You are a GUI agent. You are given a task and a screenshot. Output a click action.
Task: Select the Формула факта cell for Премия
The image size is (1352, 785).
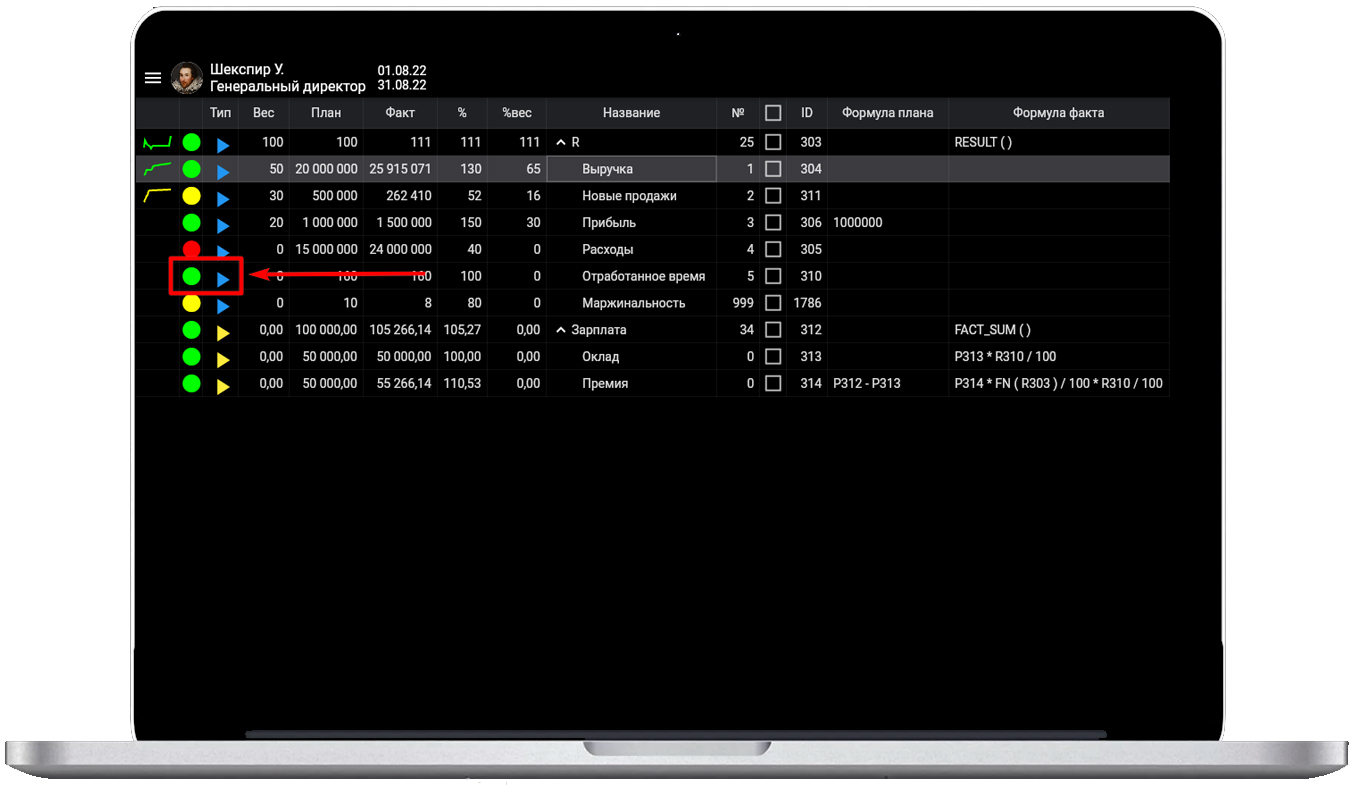pyautogui.click(x=1058, y=383)
